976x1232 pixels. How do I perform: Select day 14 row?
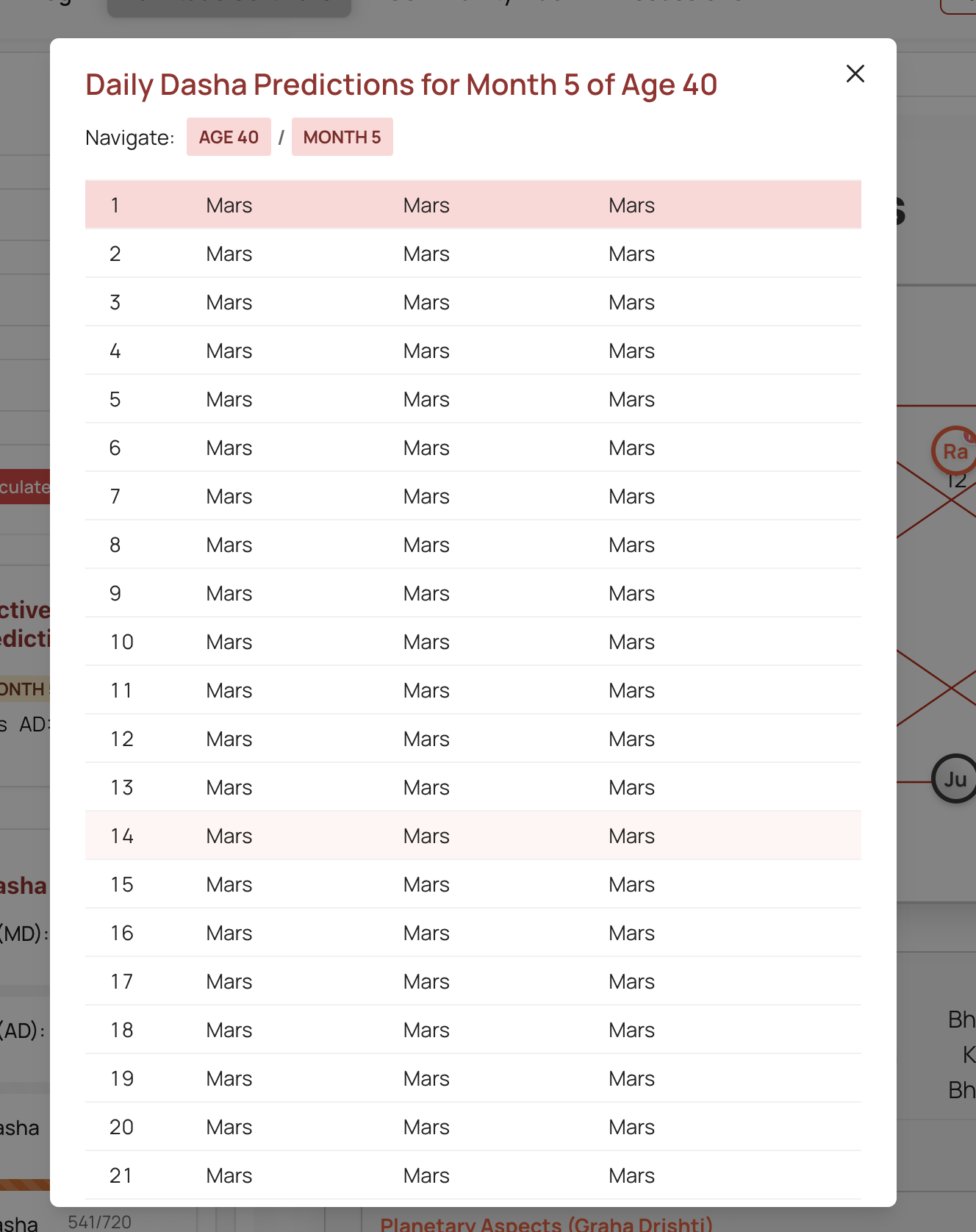coord(473,836)
